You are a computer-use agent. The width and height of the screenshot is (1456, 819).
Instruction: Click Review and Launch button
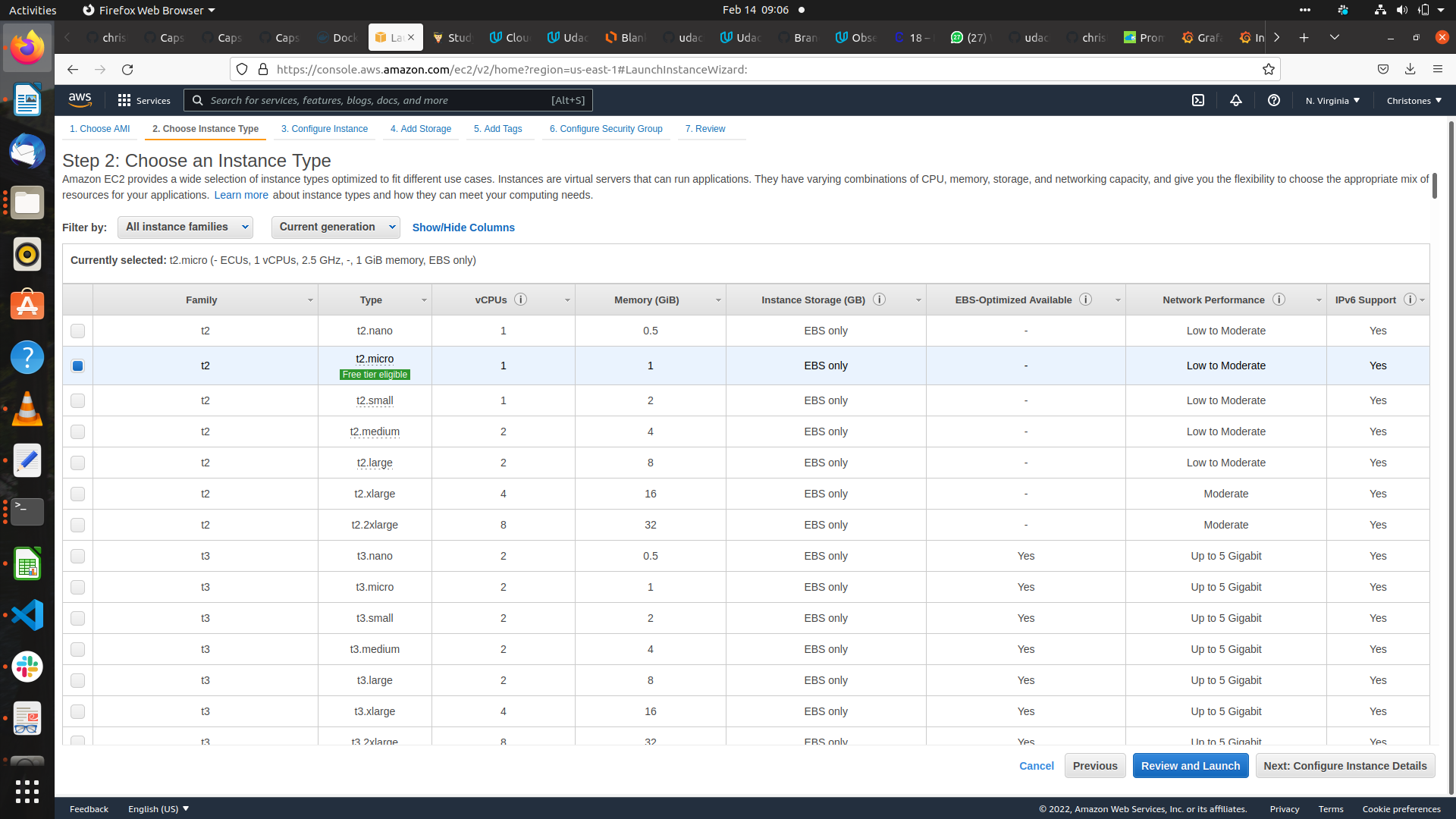[x=1190, y=766]
